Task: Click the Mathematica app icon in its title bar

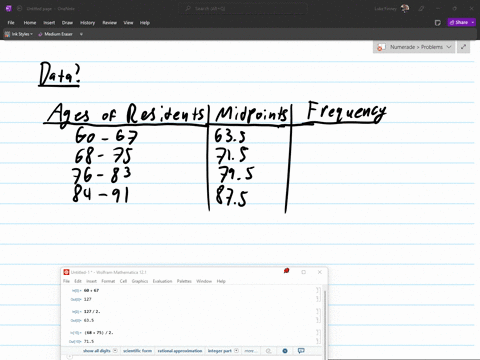Action: point(66,272)
